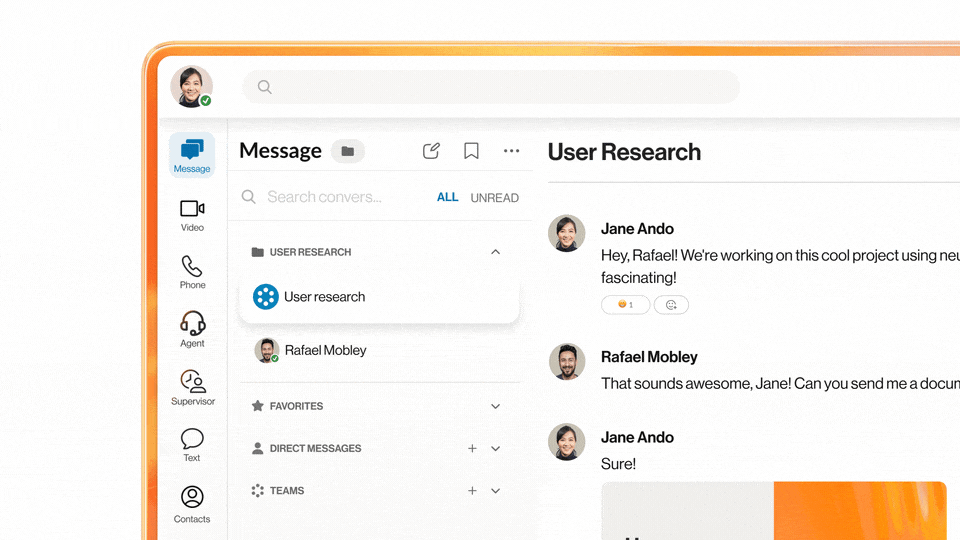960x540 pixels.
Task: Click the folder button beside Message title
Action: [347, 151]
